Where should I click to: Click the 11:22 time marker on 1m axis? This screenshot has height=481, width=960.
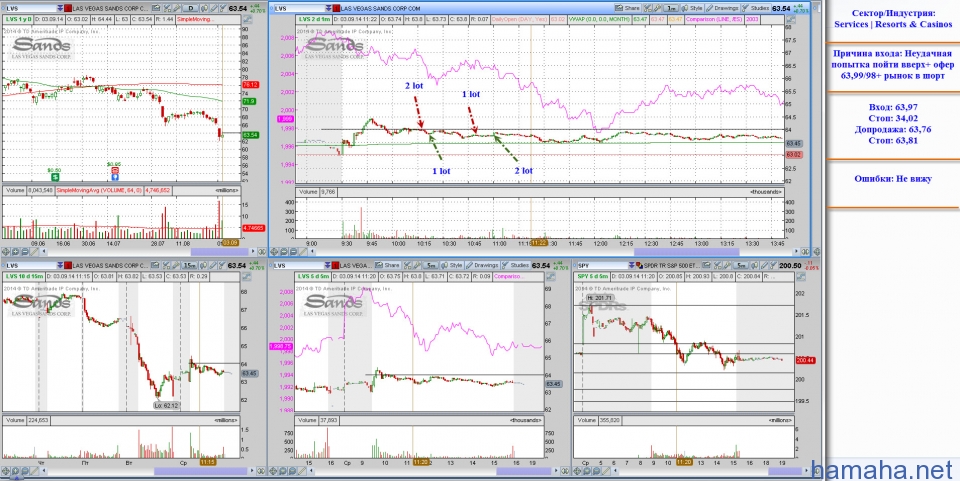pos(538,243)
